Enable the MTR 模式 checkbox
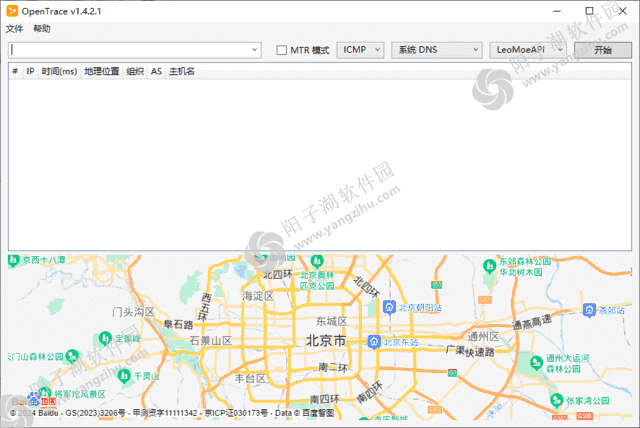This screenshot has width=640, height=428. pyautogui.click(x=281, y=50)
